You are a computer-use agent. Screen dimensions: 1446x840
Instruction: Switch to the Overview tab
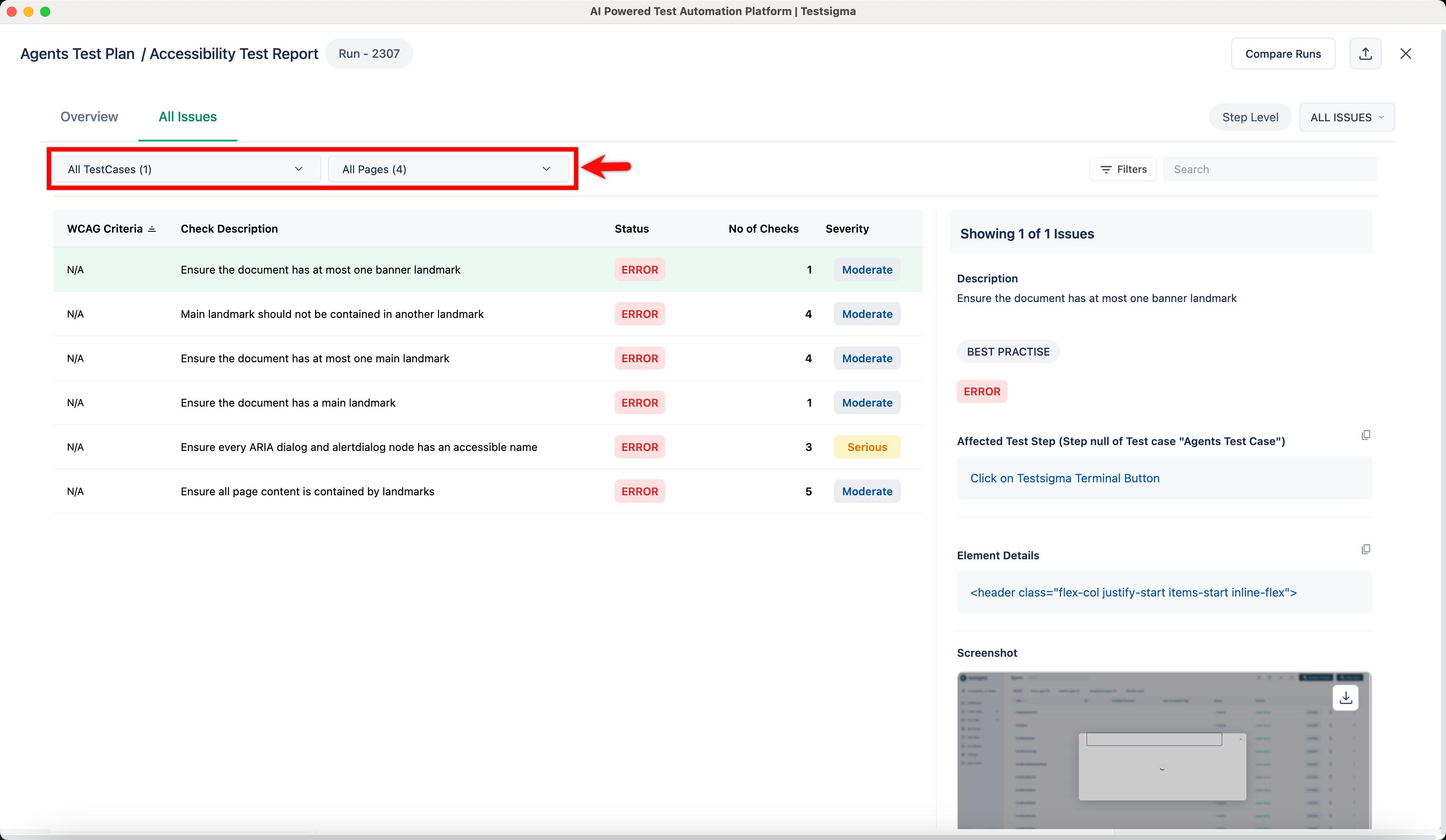(89, 116)
